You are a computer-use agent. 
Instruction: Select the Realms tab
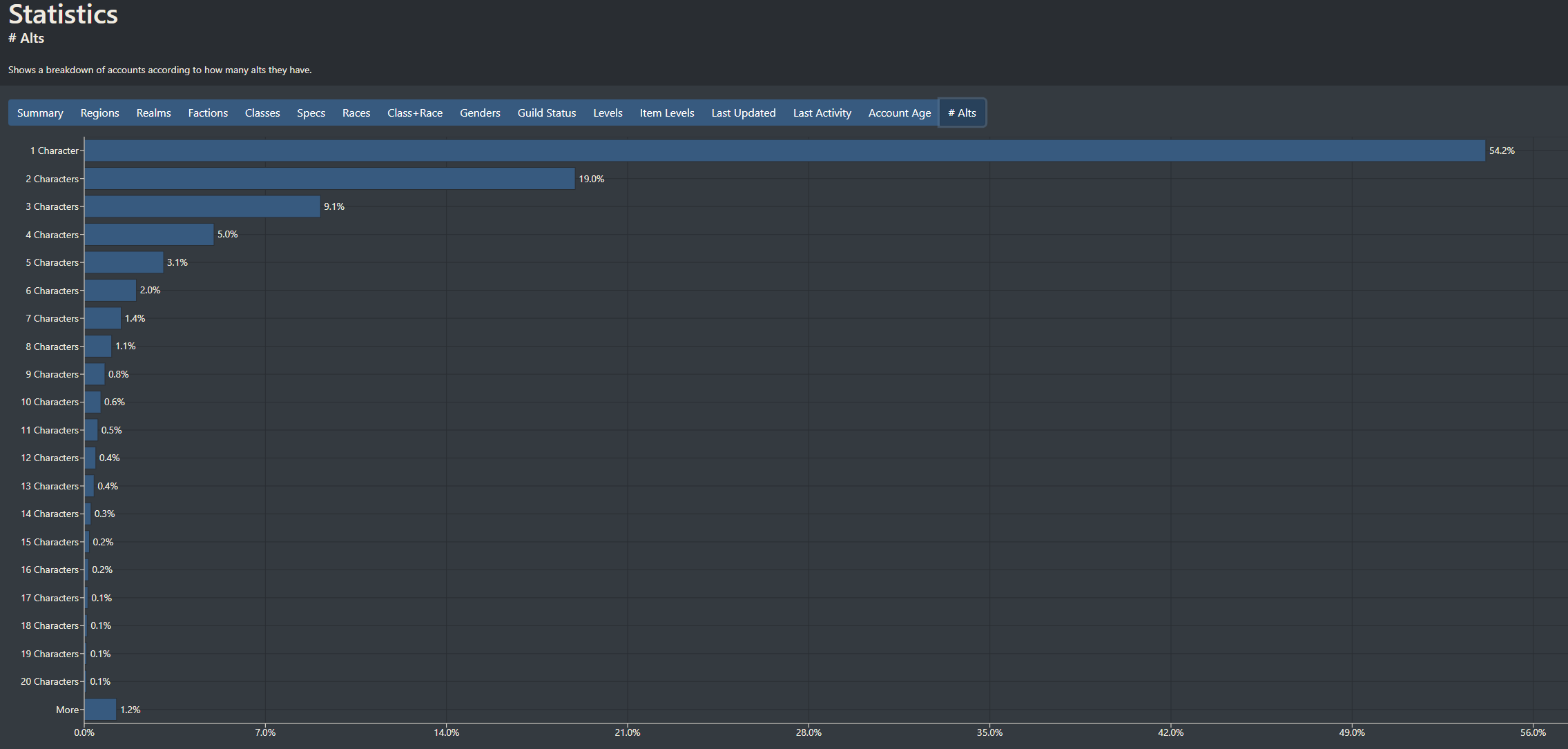153,113
